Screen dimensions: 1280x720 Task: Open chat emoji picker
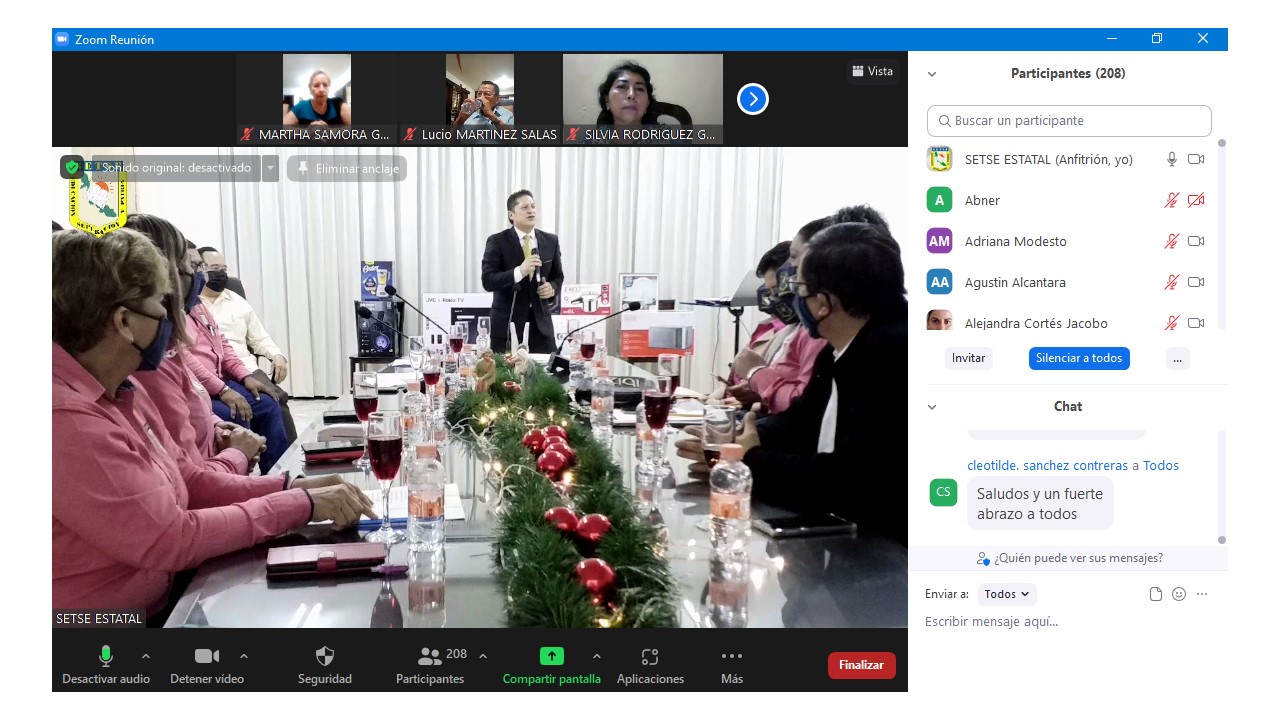(x=1179, y=594)
